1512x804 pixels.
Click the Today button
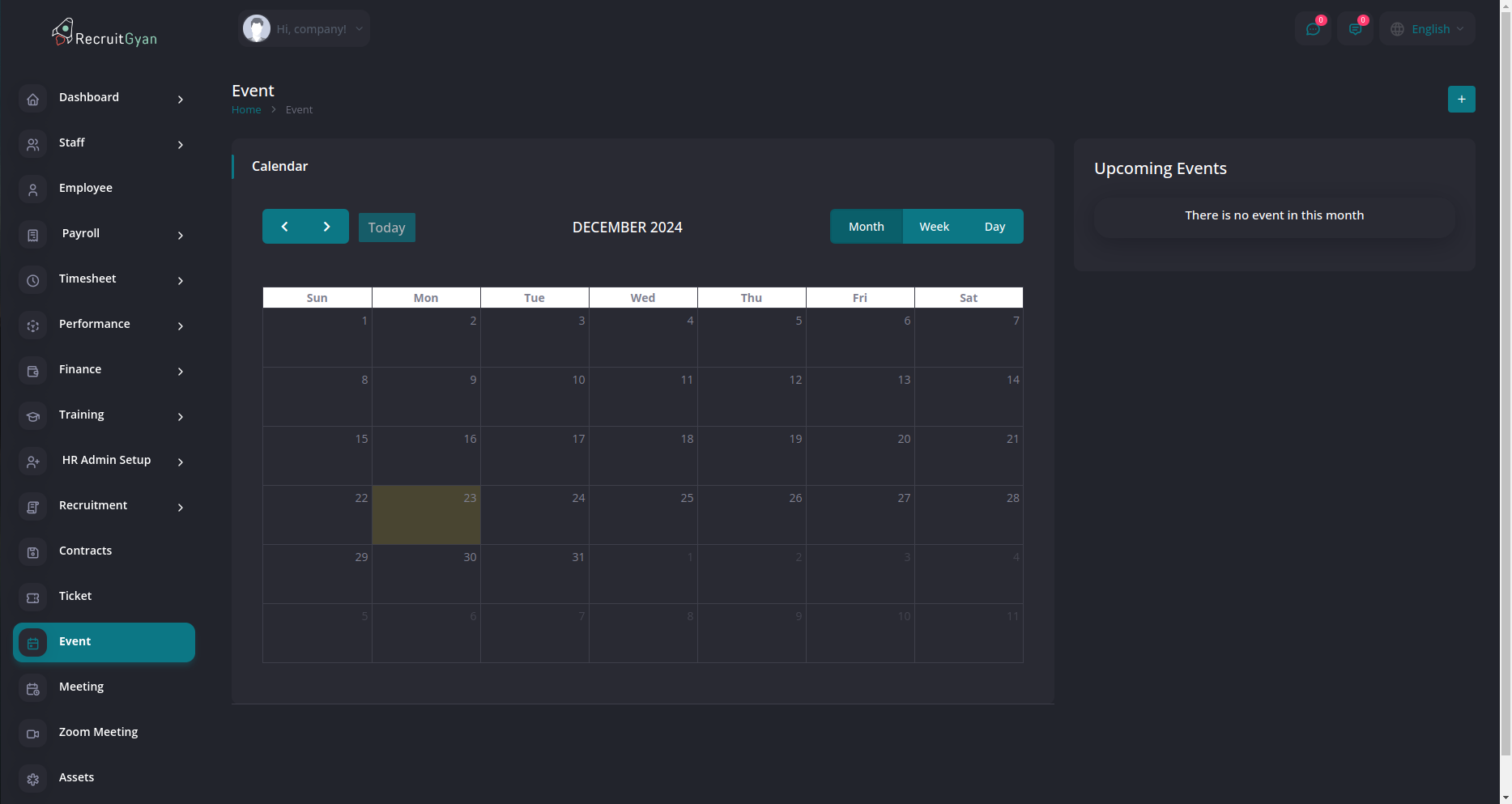point(386,228)
